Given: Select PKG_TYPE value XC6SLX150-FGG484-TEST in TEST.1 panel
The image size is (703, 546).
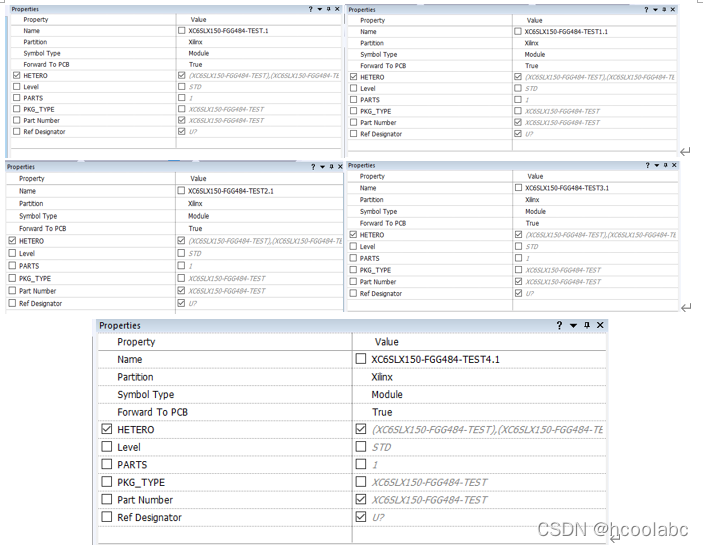Looking at the screenshot, I should 226,109.
